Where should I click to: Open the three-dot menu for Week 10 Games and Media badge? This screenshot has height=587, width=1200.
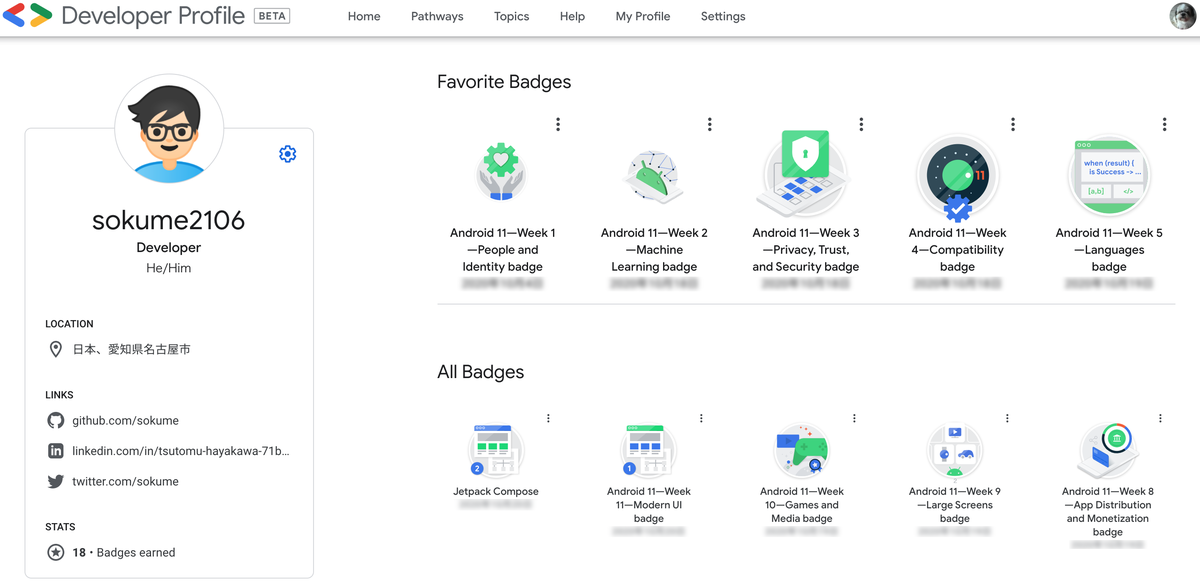pos(854,418)
